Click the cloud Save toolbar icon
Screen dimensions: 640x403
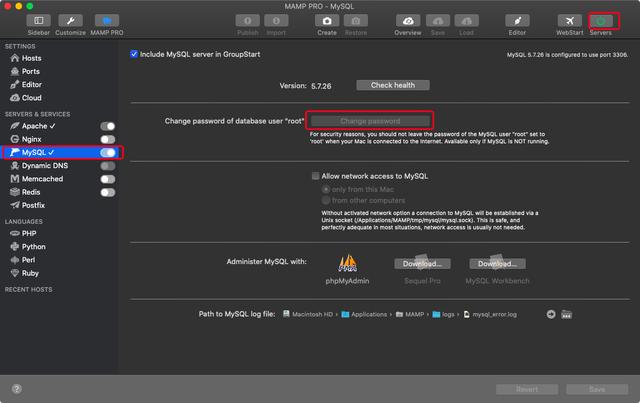[438, 20]
